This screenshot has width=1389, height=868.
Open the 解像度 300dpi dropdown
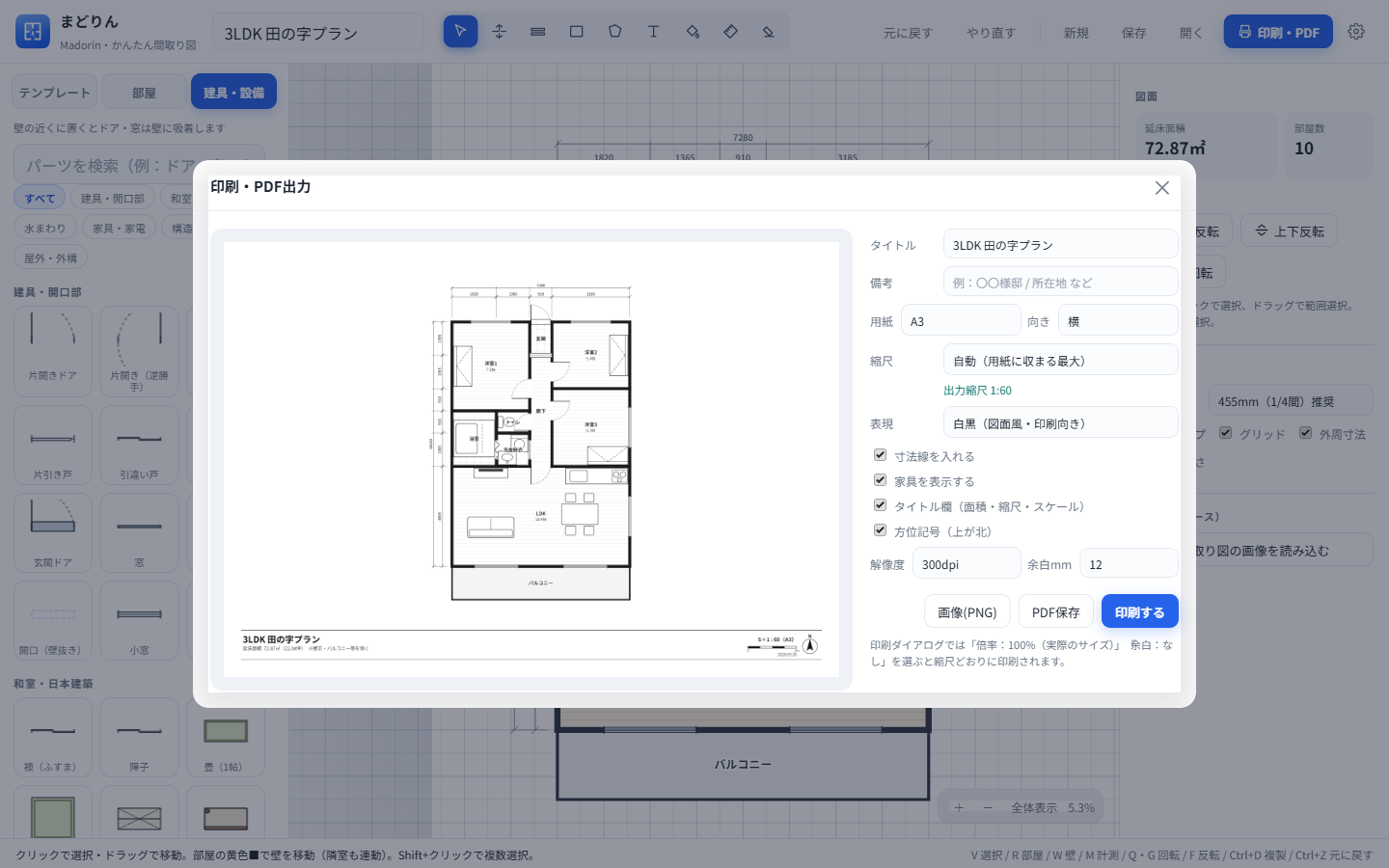click(x=967, y=564)
